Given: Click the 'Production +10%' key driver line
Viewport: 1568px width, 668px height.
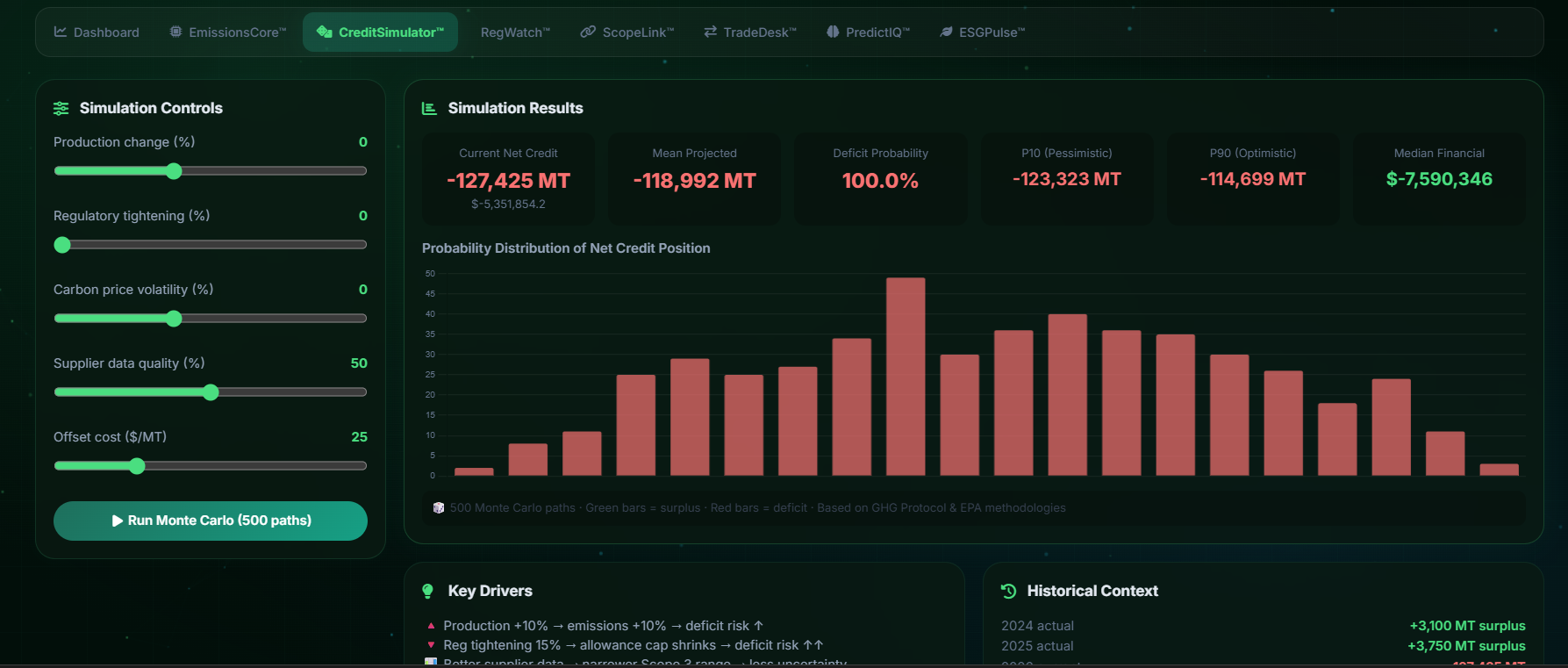Looking at the screenshot, I should 604,626.
